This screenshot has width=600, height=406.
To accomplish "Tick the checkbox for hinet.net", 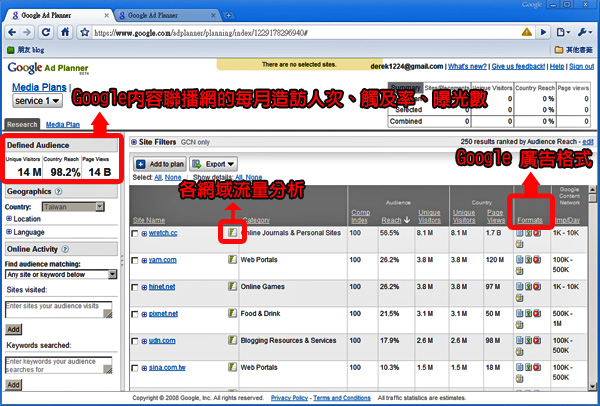I will click(135, 287).
